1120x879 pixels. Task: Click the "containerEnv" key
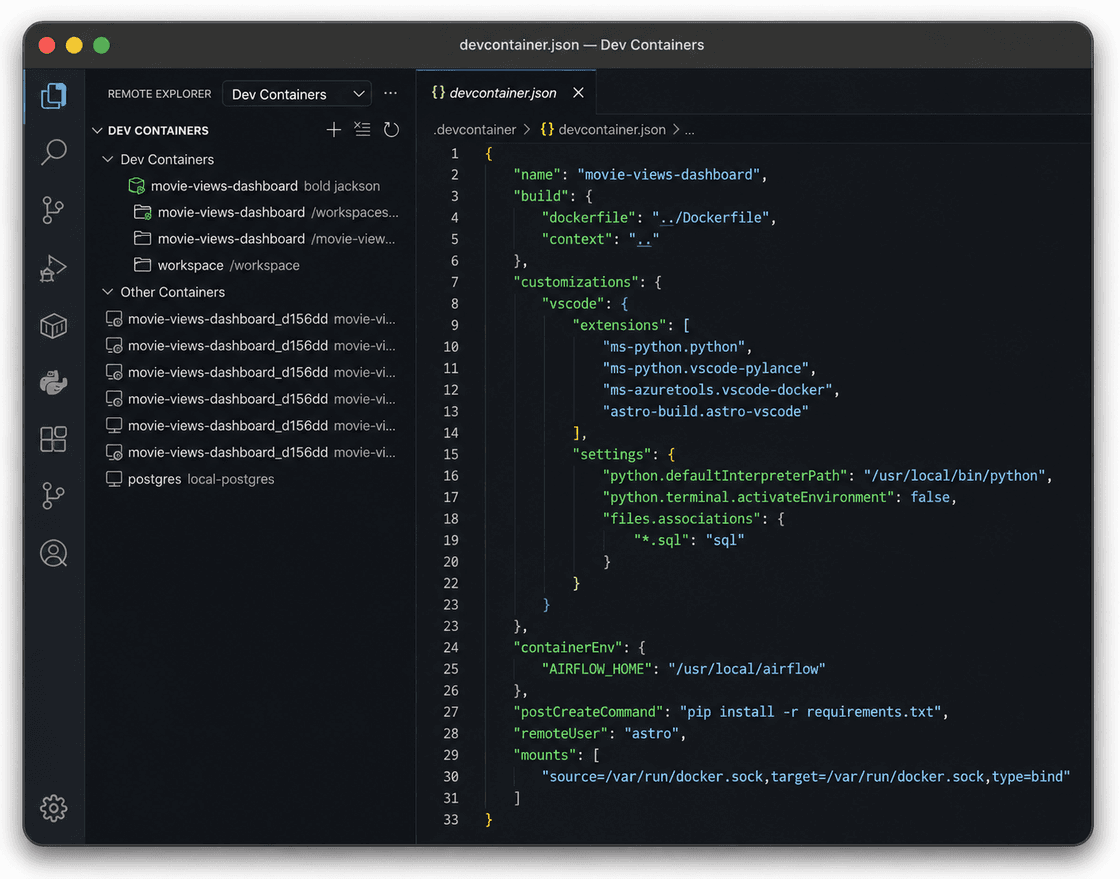(x=568, y=648)
